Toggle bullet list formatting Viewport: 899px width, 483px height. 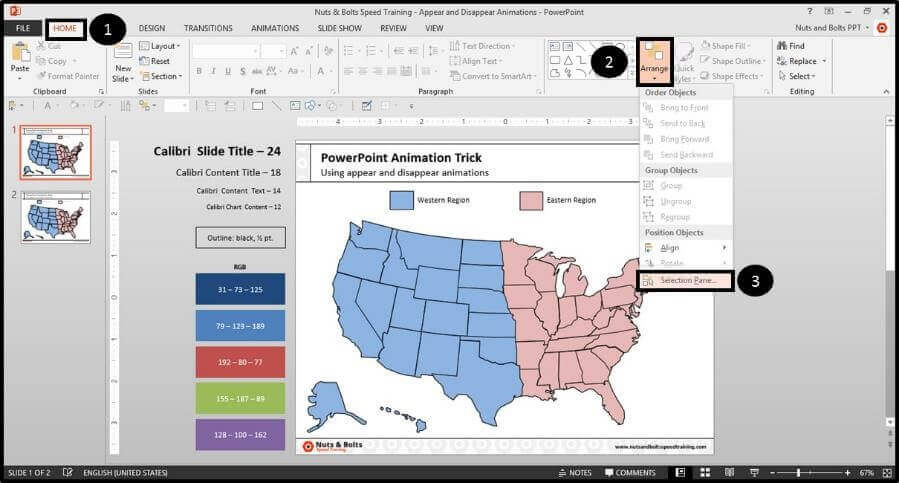[350, 51]
